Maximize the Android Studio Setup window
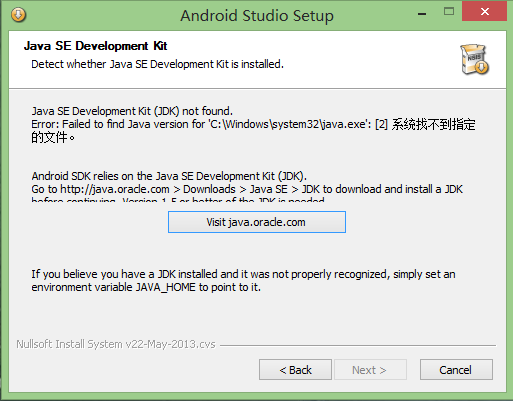This screenshot has height=401, width=513. pyautogui.click(x=449, y=12)
